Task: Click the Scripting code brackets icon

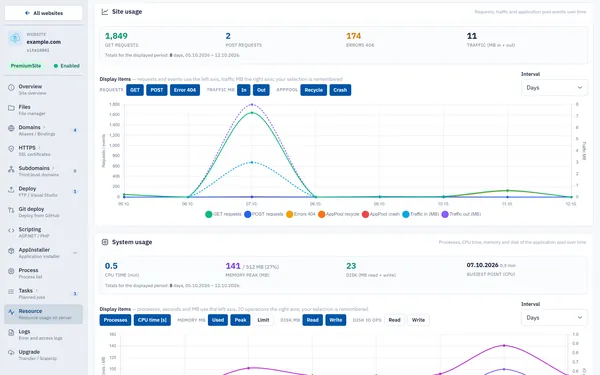Action: coord(11,230)
